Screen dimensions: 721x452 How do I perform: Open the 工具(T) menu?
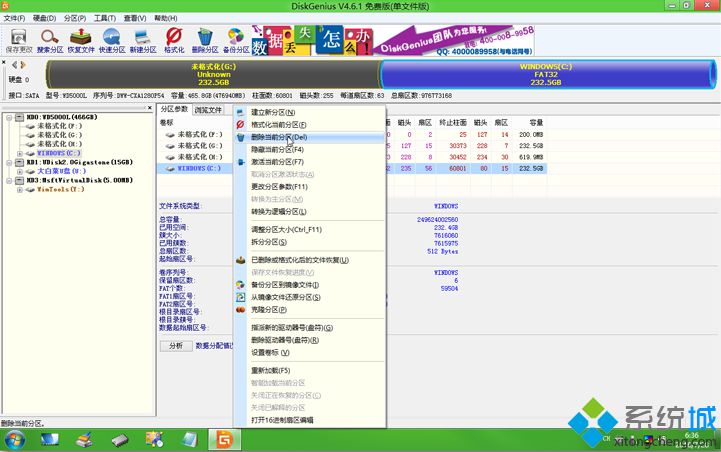point(105,18)
